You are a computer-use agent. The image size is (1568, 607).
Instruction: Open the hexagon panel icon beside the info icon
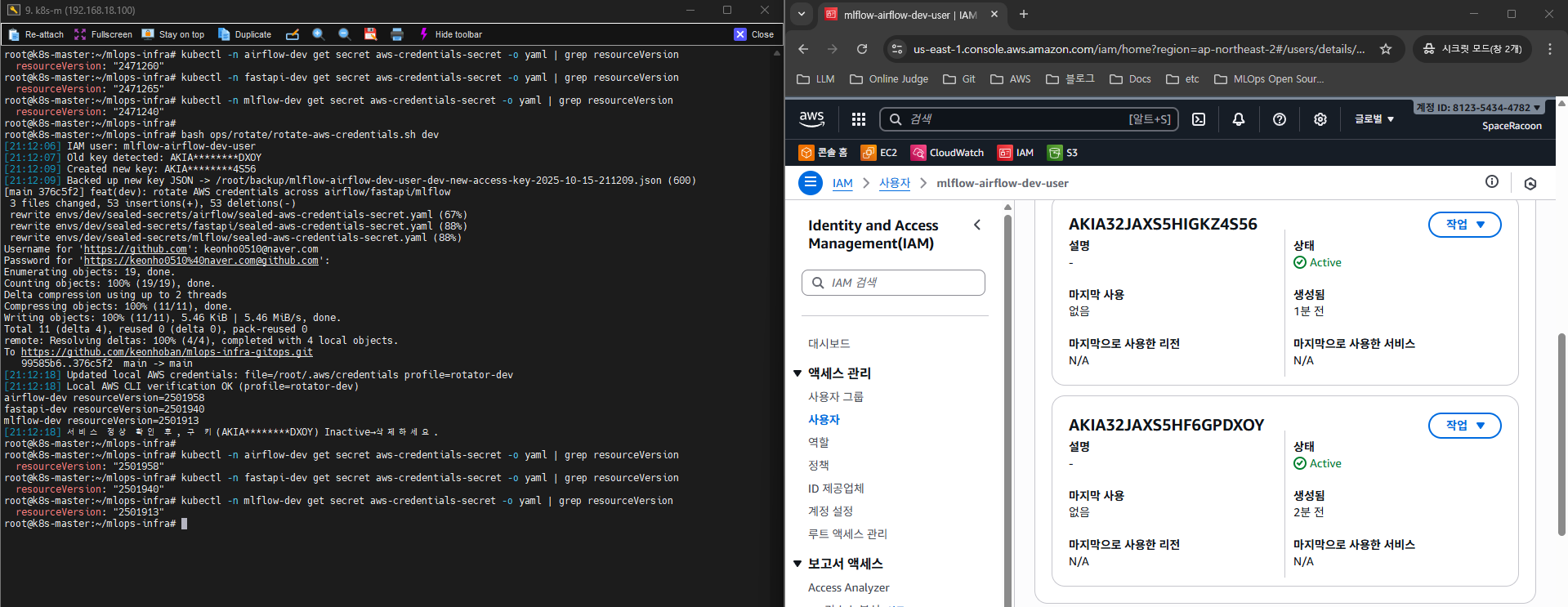pyautogui.click(x=1530, y=184)
